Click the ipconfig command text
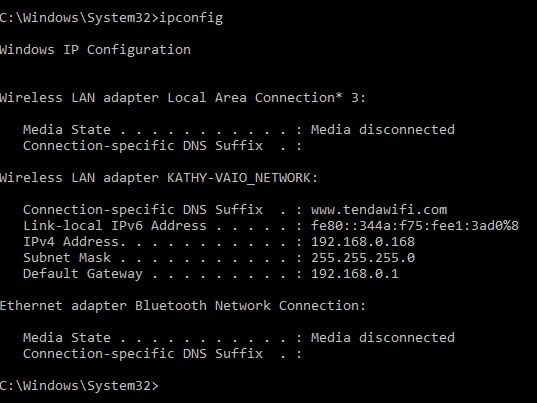The height and width of the screenshot is (403, 537). [x=191, y=18]
